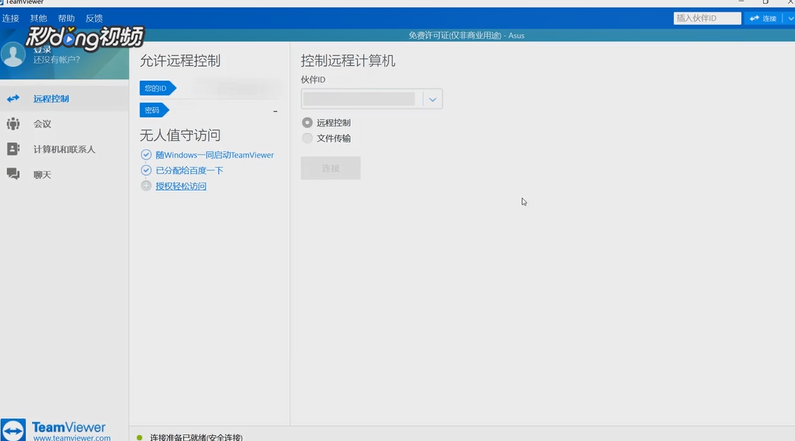Image resolution: width=795 pixels, height=441 pixels.
Task: Click the blue 连接 button in the top bar
Action: point(764,18)
